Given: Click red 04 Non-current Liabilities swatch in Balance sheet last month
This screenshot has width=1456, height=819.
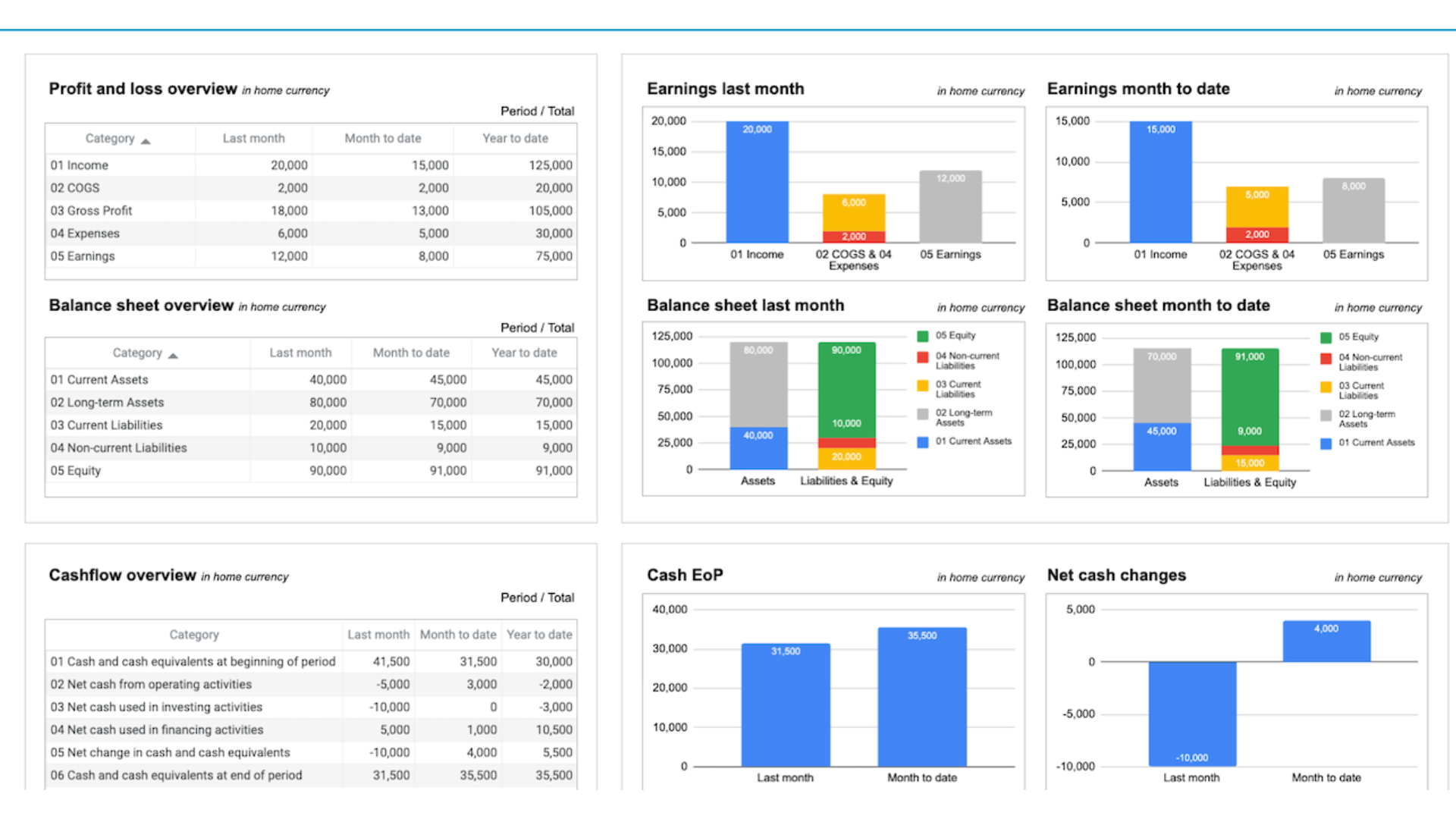Looking at the screenshot, I should [x=922, y=357].
